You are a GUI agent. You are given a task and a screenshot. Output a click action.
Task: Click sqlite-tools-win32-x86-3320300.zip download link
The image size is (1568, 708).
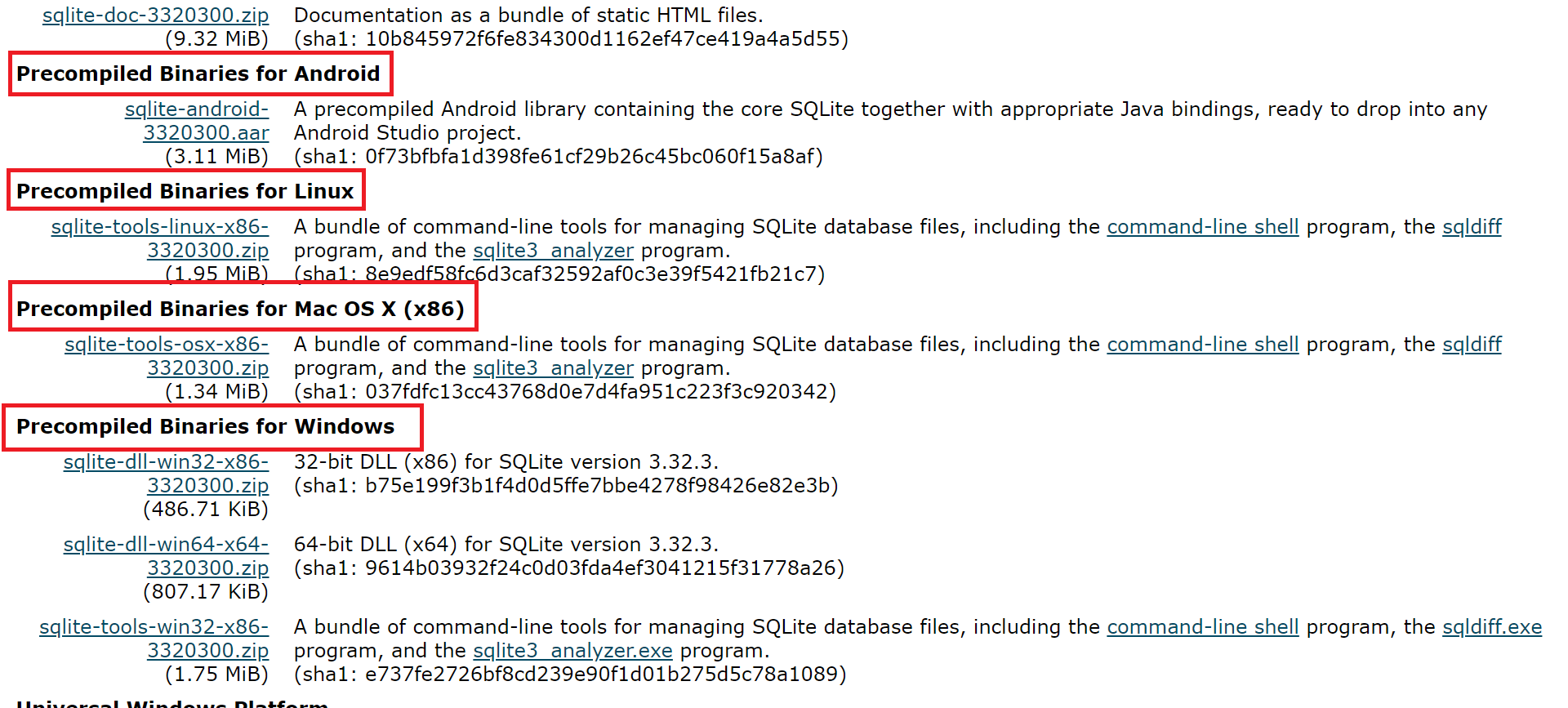[154, 639]
